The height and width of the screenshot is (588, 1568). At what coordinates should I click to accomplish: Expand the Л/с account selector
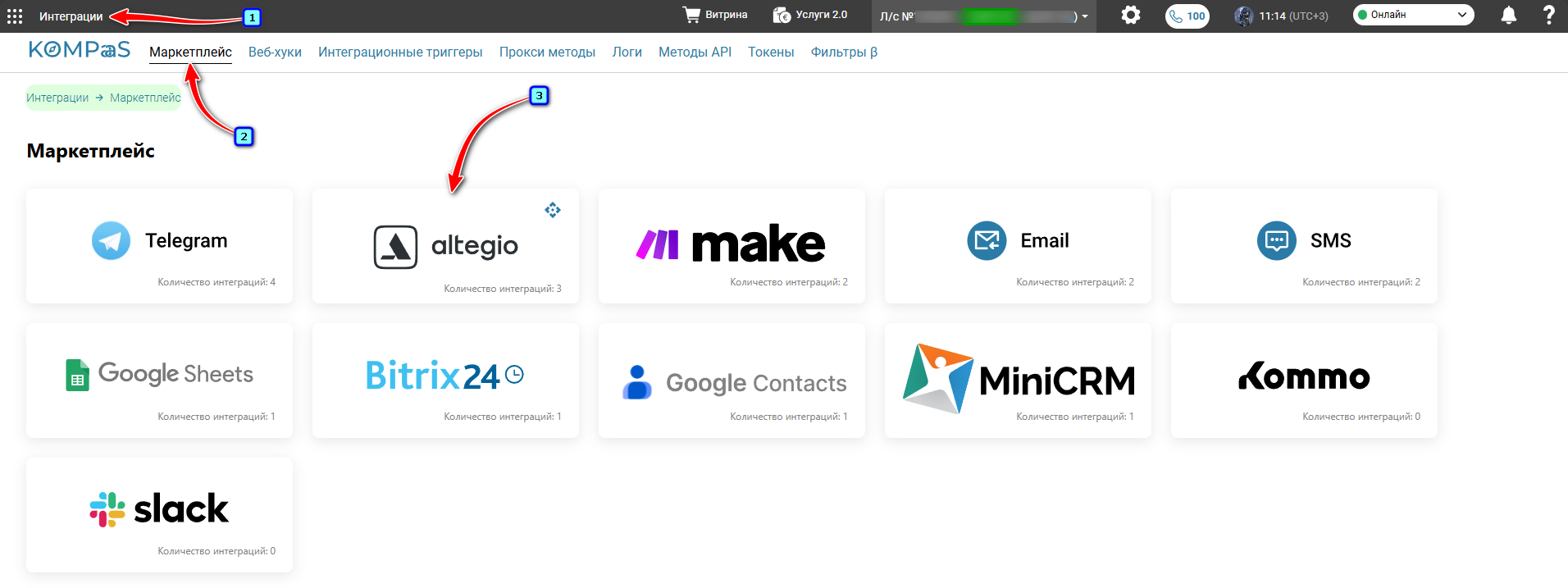[x=984, y=16]
